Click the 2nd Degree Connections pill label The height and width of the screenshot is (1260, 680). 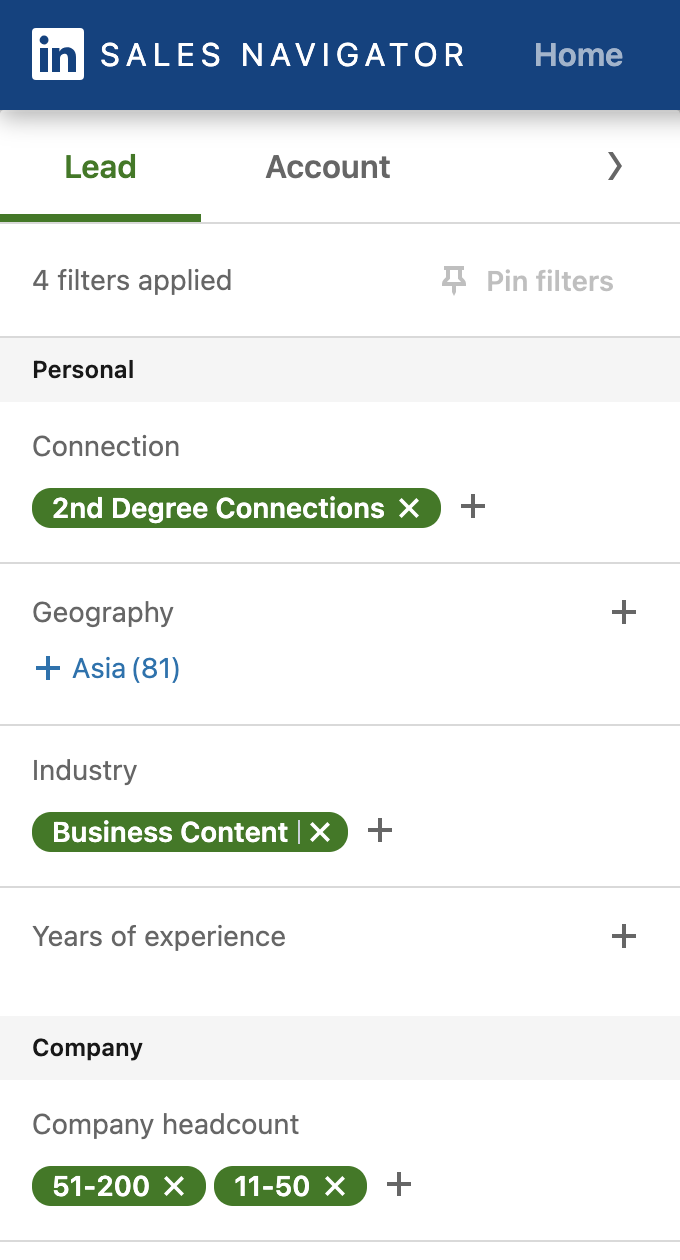coord(218,508)
